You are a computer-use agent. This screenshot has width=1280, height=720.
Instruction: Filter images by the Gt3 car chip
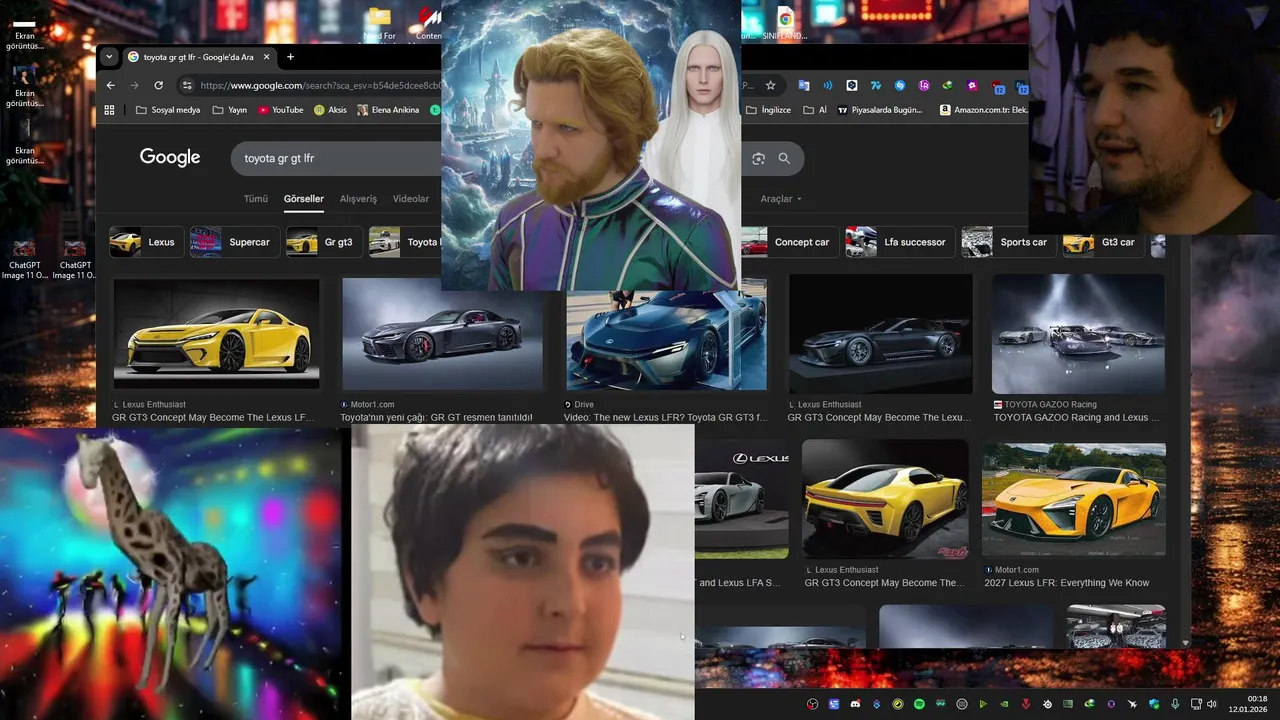coord(1102,242)
